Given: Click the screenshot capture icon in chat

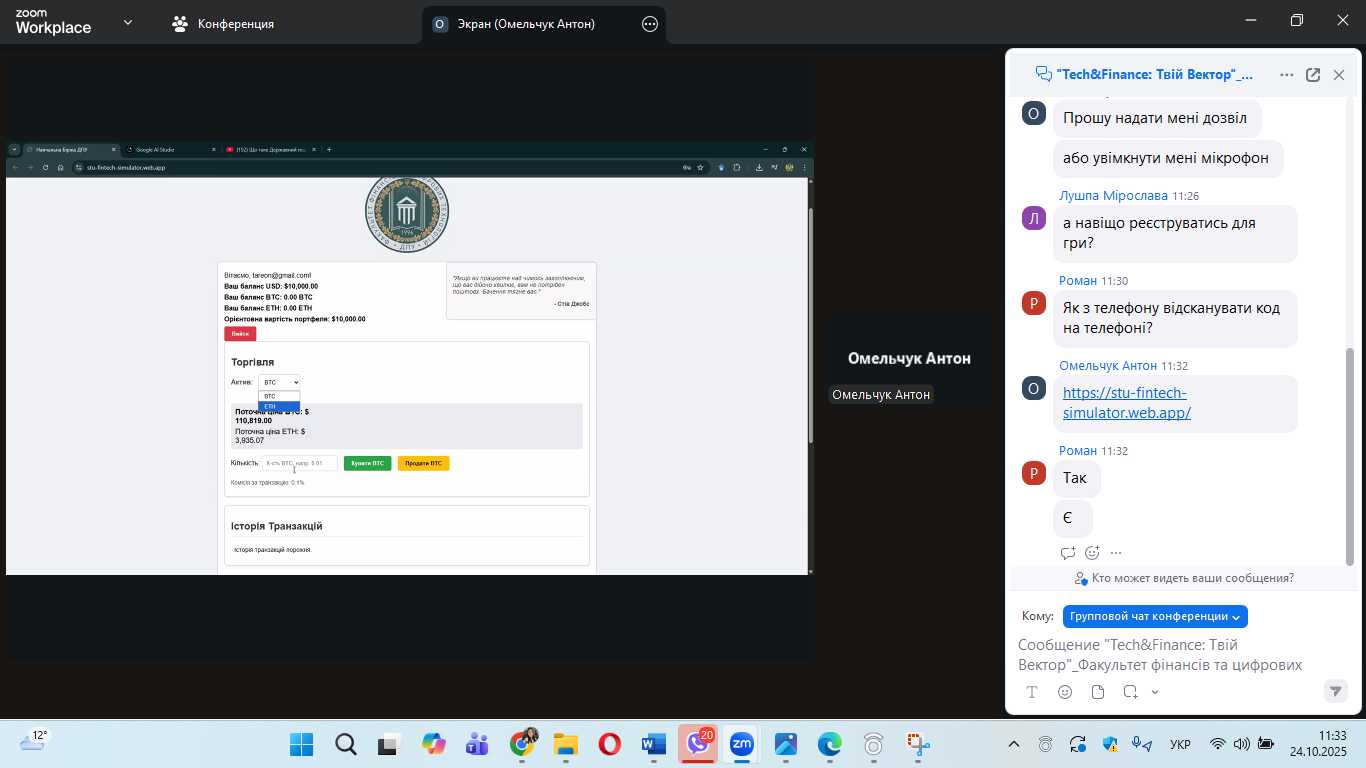Looking at the screenshot, I should pyautogui.click(x=1130, y=692).
